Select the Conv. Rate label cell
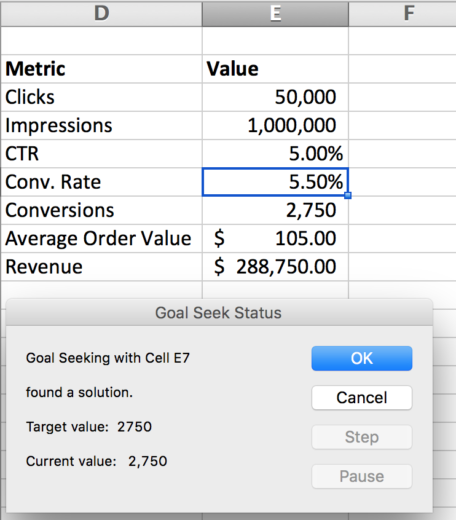This screenshot has width=456, height=520. coord(101,182)
